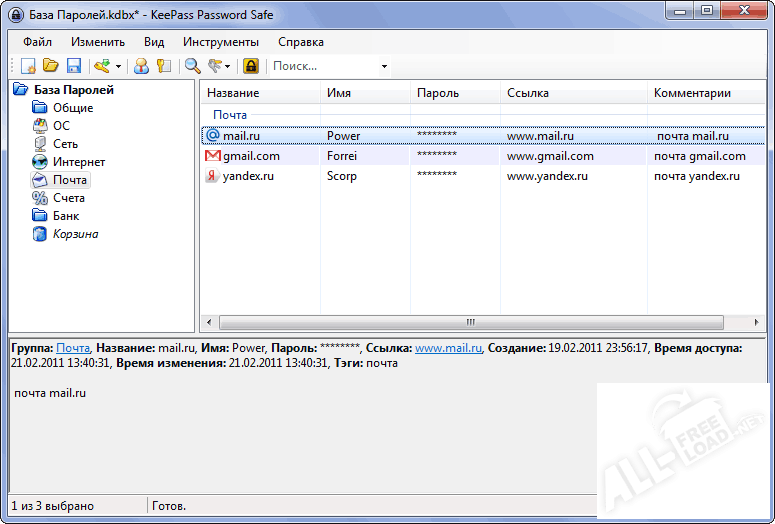The height and width of the screenshot is (524, 775).
Task: Lock workspace with the padlock icon
Action: point(250,66)
